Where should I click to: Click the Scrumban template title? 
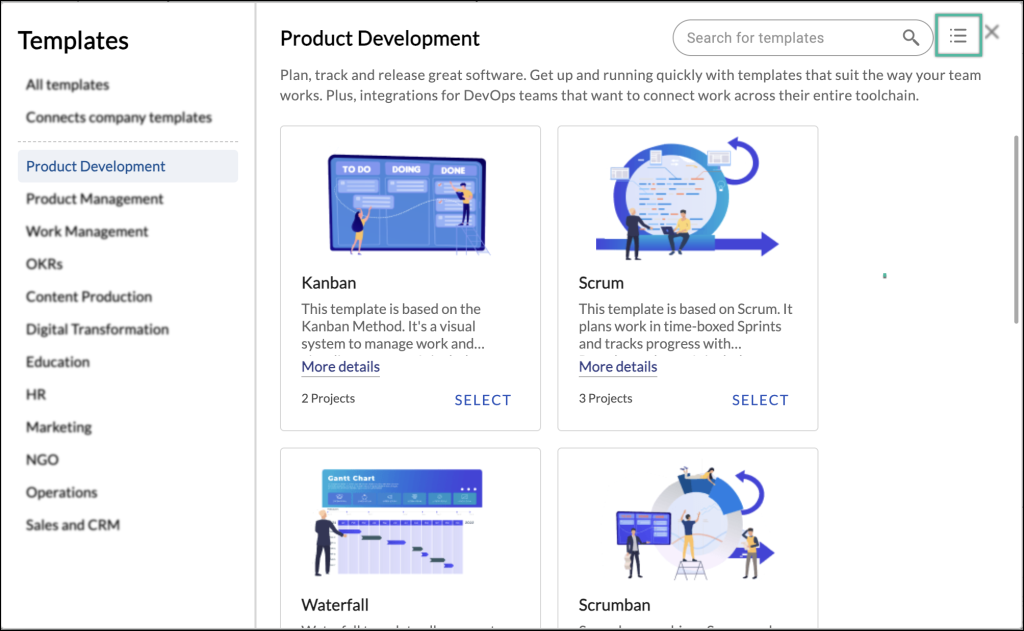click(615, 605)
